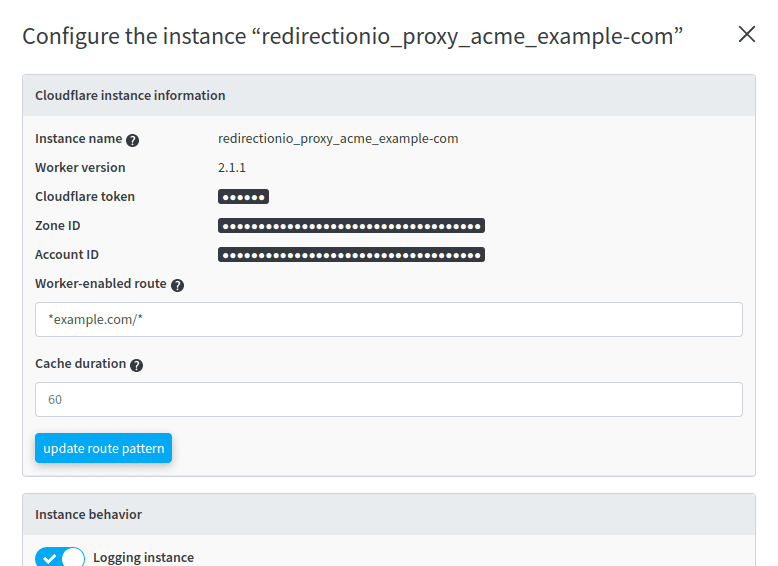This screenshot has height=566, width=778.
Task: Open help icon next to Worker-enabled route
Action: pyautogui.click(x=177, y=285)
